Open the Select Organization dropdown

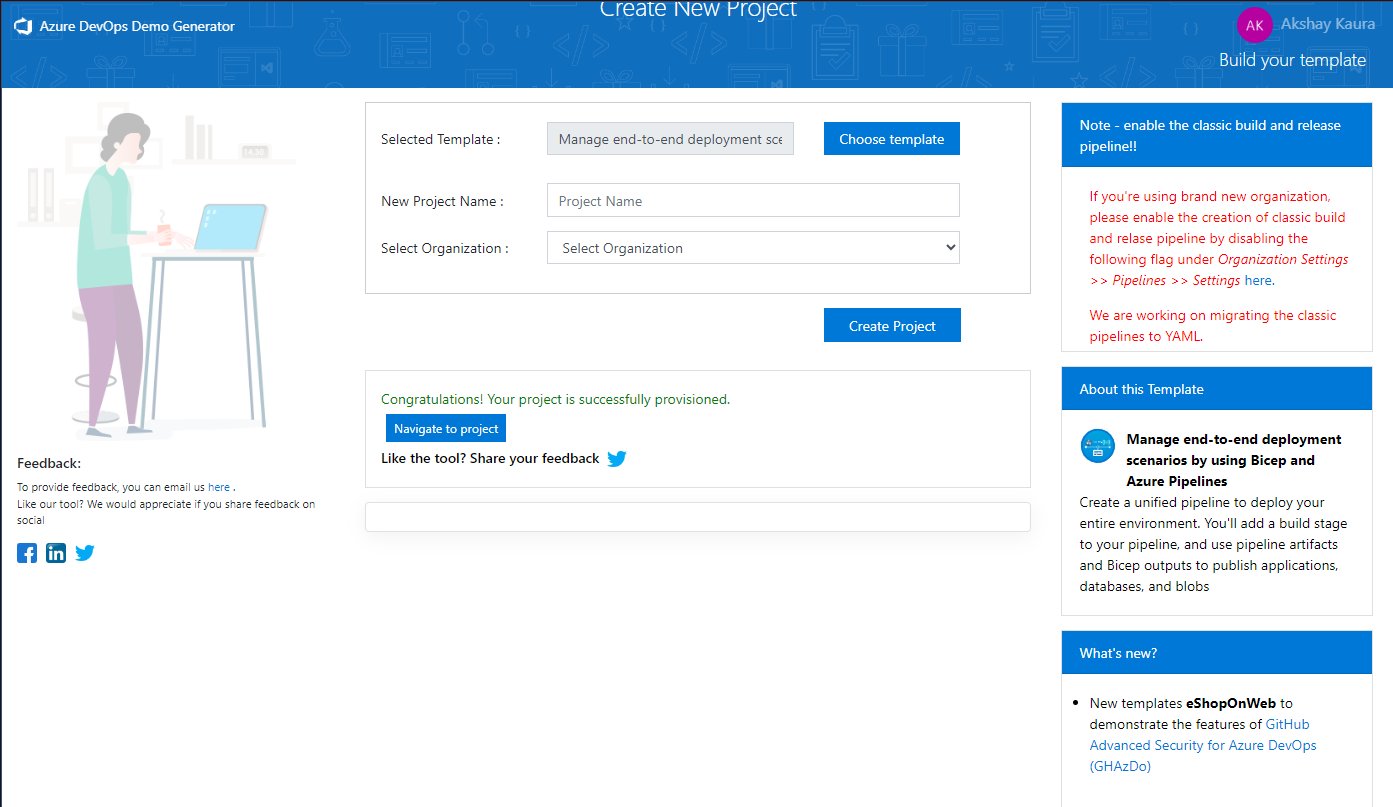click(x=753, y=248)
